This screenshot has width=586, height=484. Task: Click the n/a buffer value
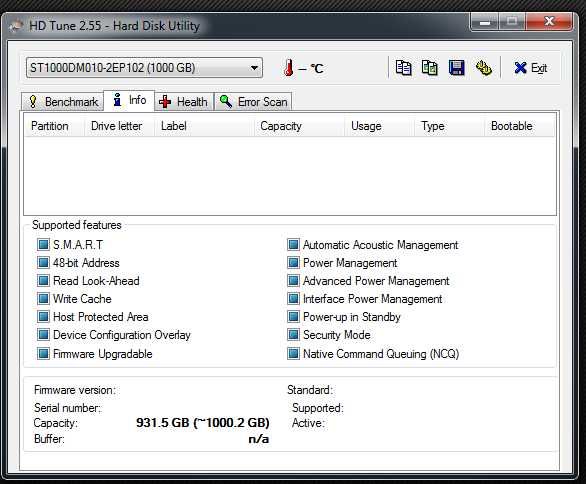[259, 439]
